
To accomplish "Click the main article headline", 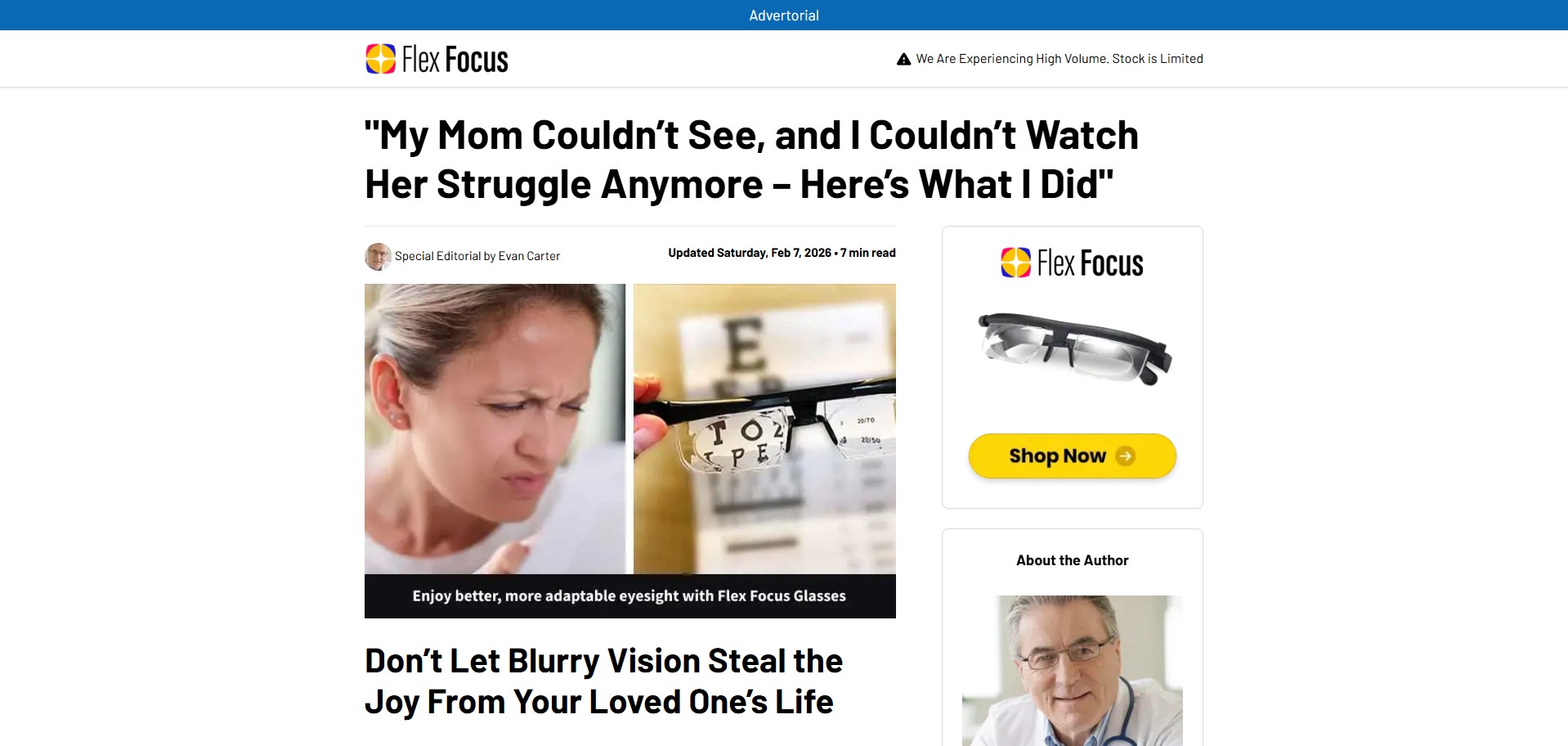I will 751,160.
